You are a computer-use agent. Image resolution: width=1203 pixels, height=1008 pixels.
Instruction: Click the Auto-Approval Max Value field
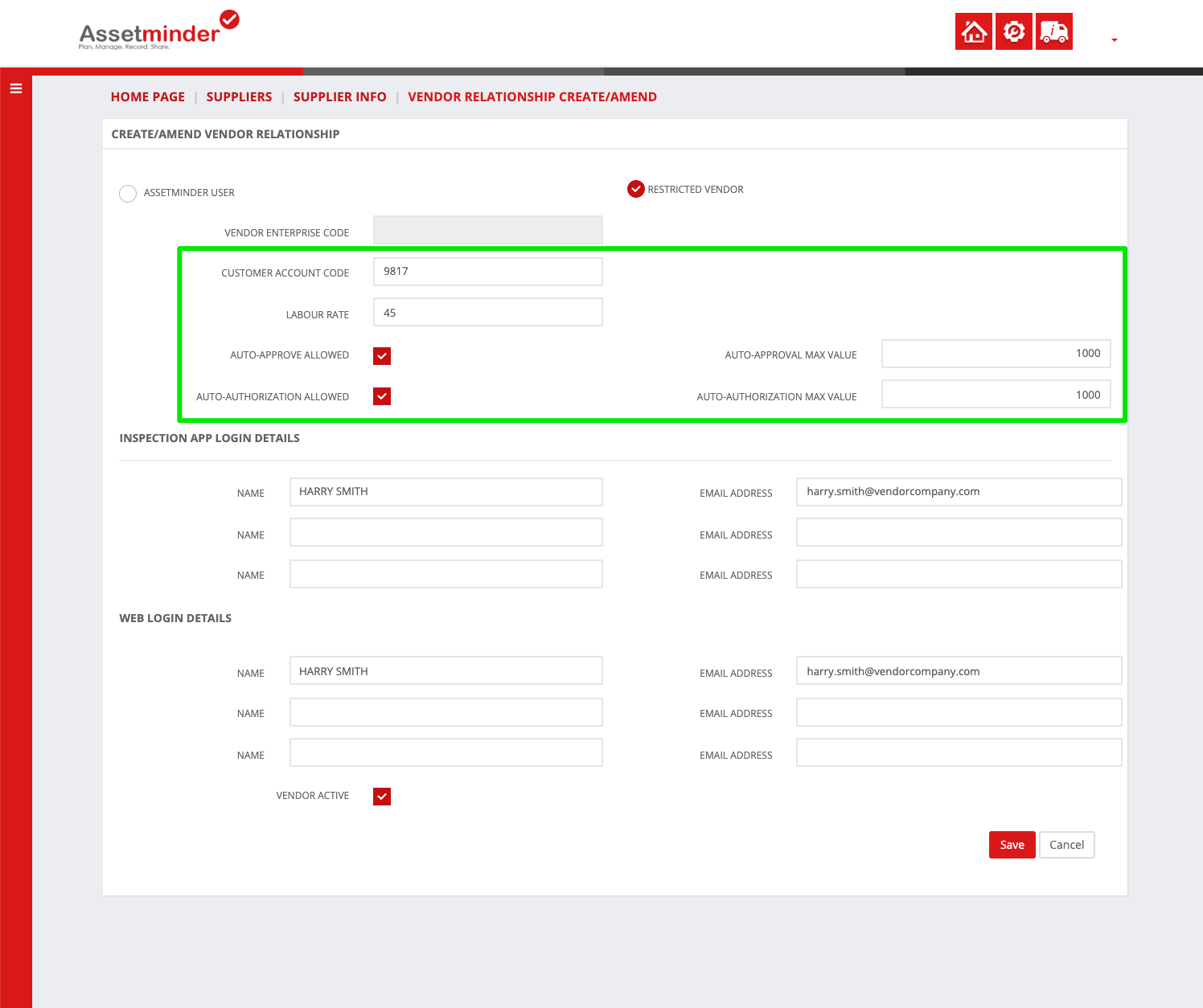(x=996, y=354)
